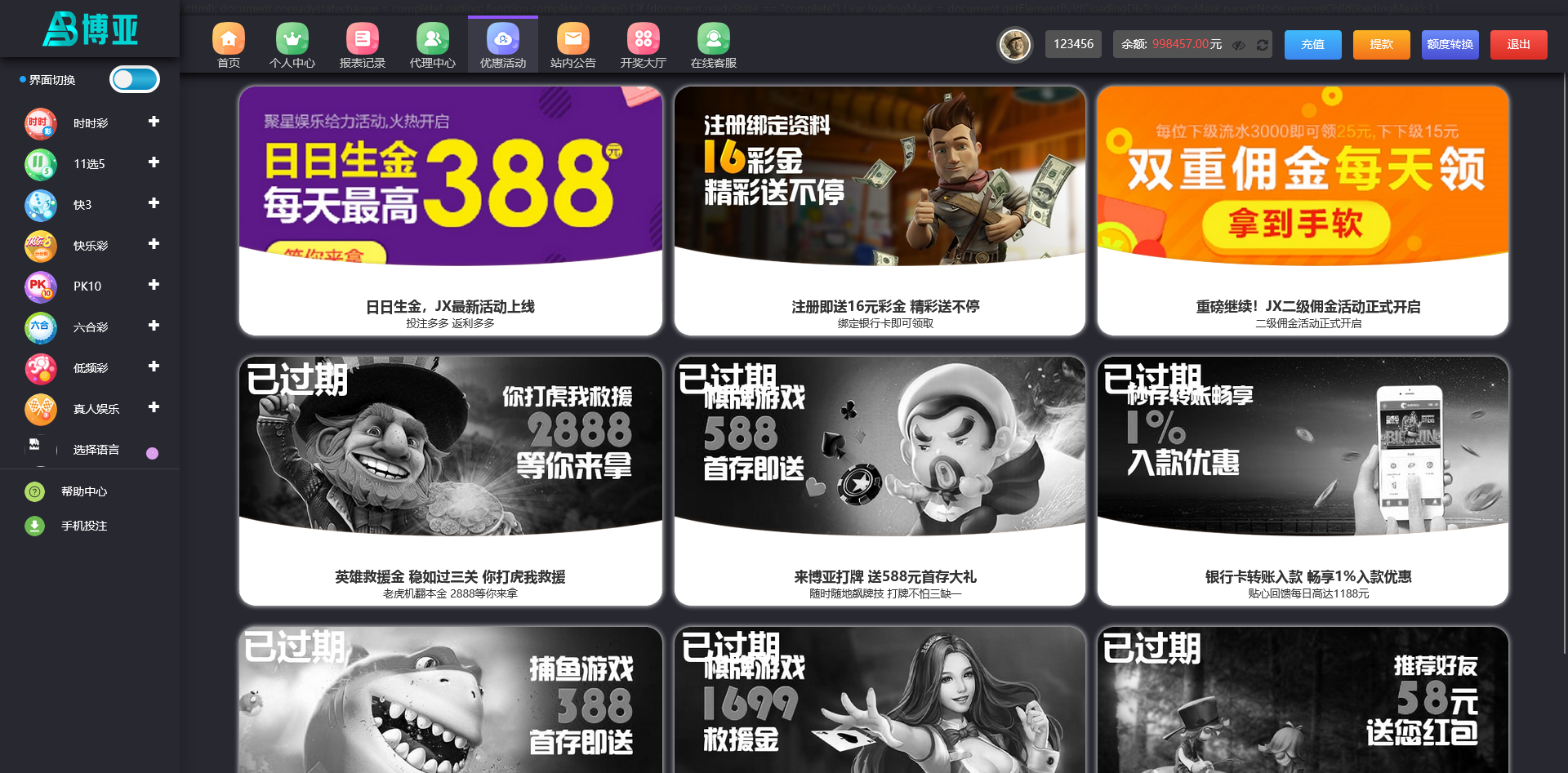Open the expired 1699救援金 banner
This screenshot has width=1568, height=773.
pos(880,700)
